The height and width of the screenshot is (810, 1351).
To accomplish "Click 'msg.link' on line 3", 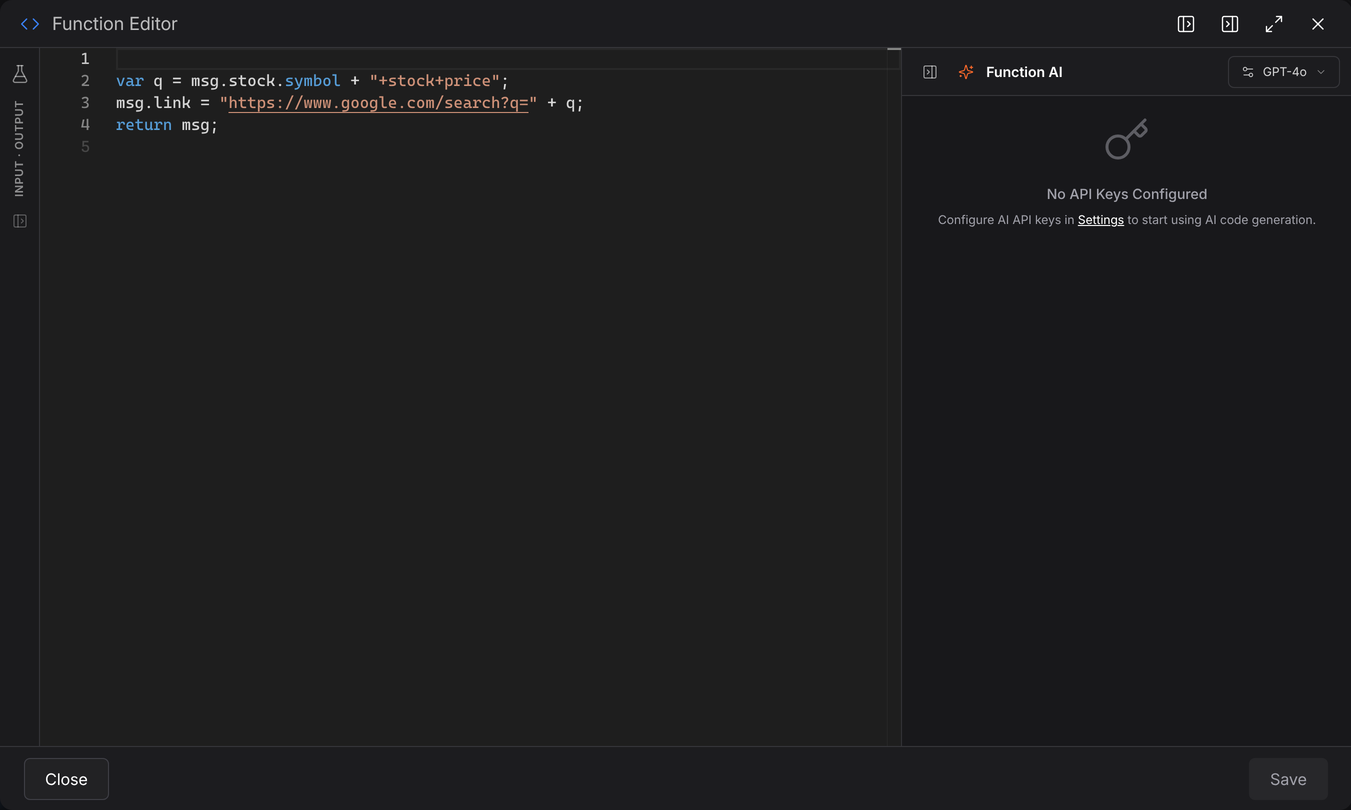I will [153, 103].
